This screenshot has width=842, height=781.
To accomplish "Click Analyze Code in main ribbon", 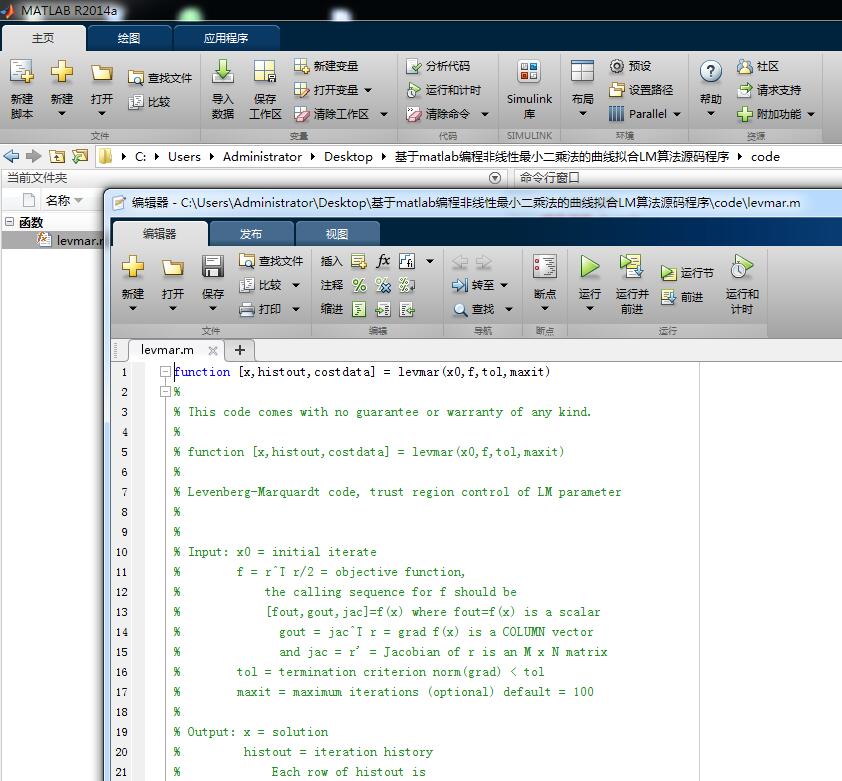I will (x=438, y=66).
